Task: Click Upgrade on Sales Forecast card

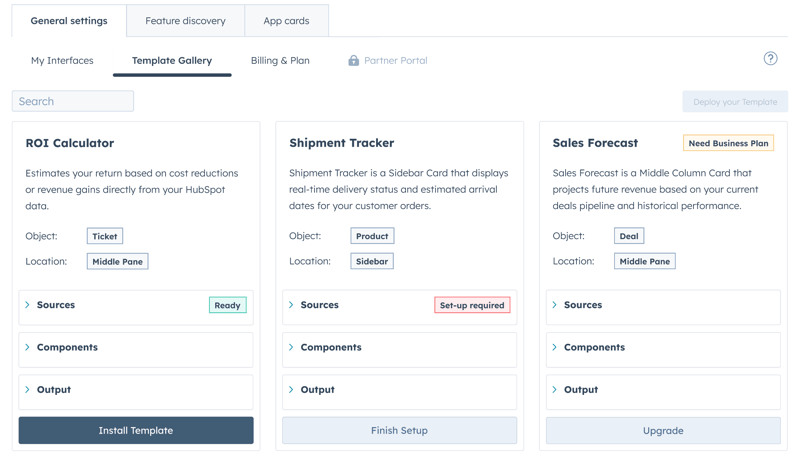Action: click(663, 431)
